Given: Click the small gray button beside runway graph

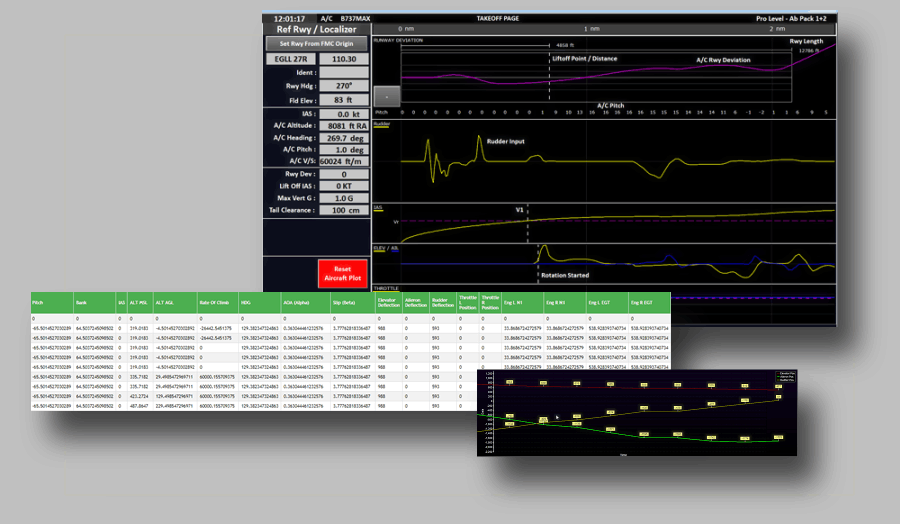Looking at the screenshot, I should point(386,96).
